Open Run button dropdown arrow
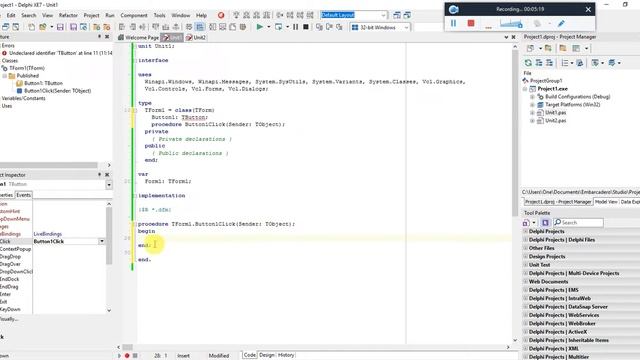The height and width of the screenshot is (360, 640). 269,27
